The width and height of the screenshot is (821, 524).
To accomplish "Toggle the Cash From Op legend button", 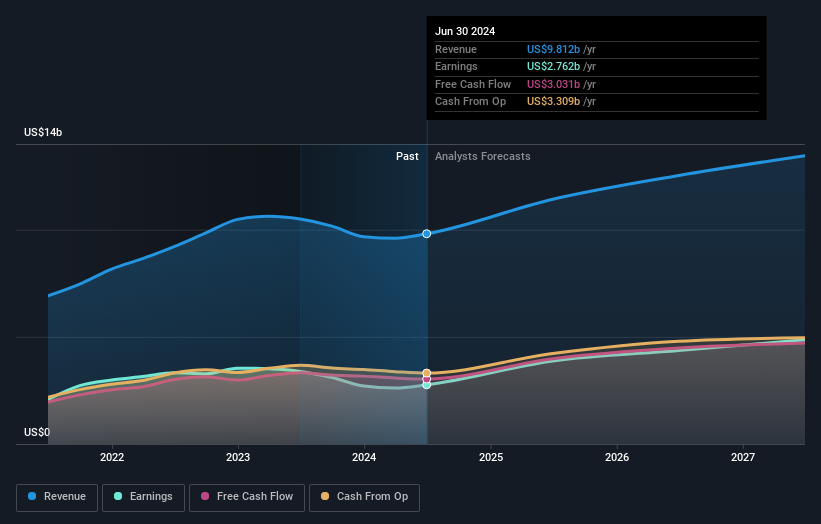I will point(364,497).
